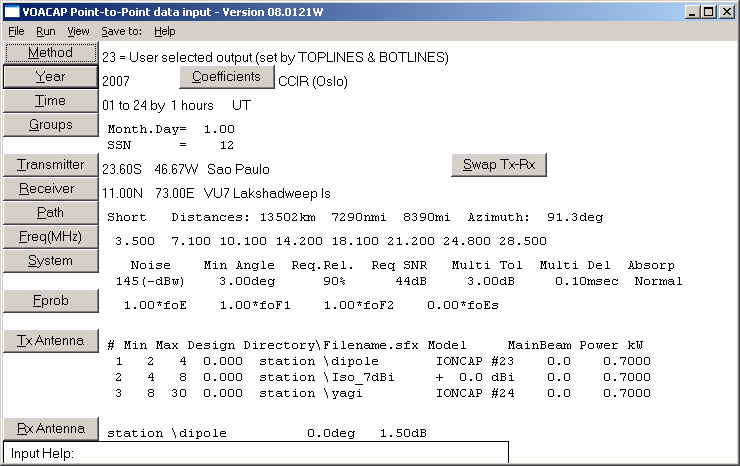Click the noise value 145(-dBw)

150,281
